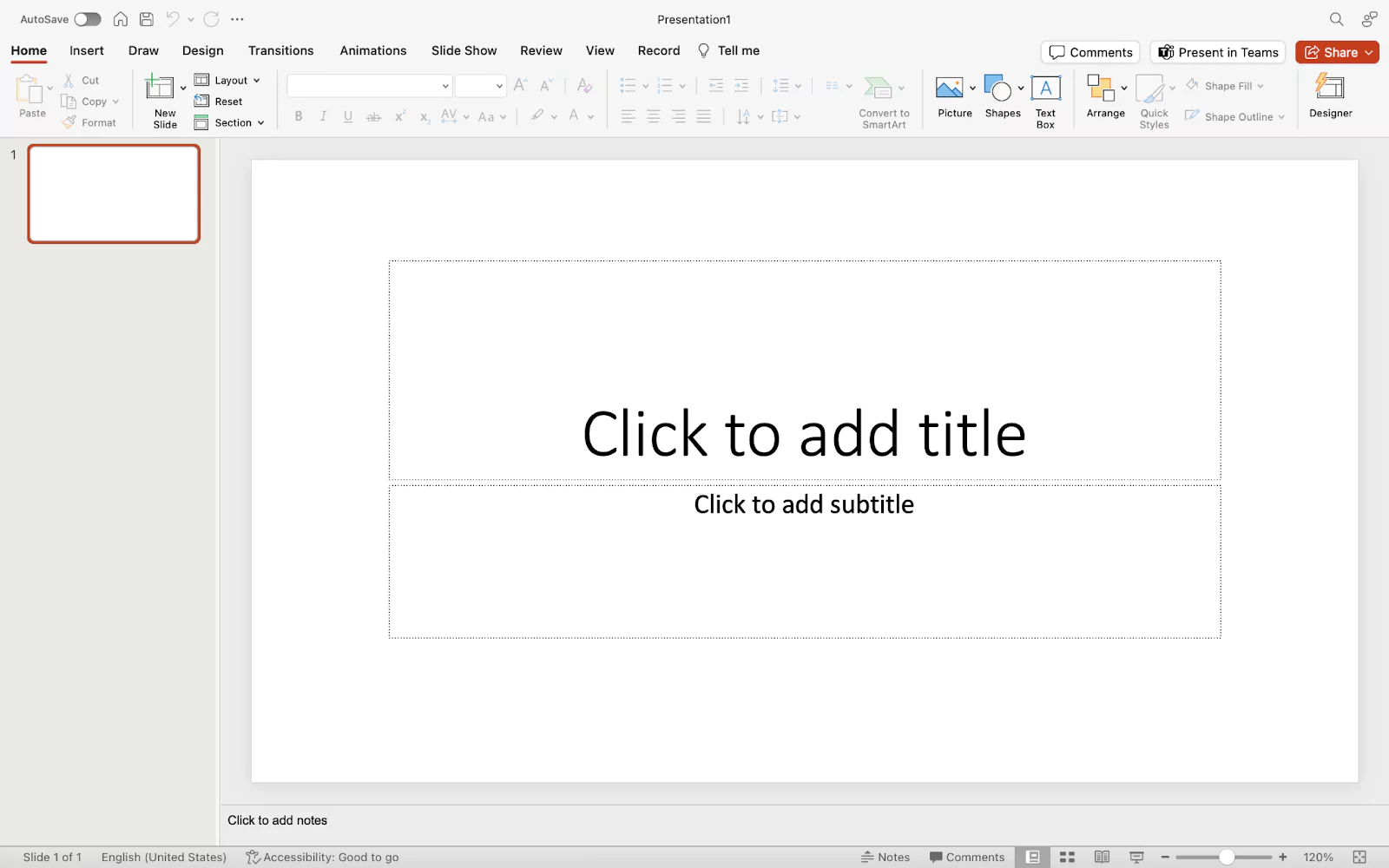
Task: Click the New Slide icon
Action: coord(160,87)
